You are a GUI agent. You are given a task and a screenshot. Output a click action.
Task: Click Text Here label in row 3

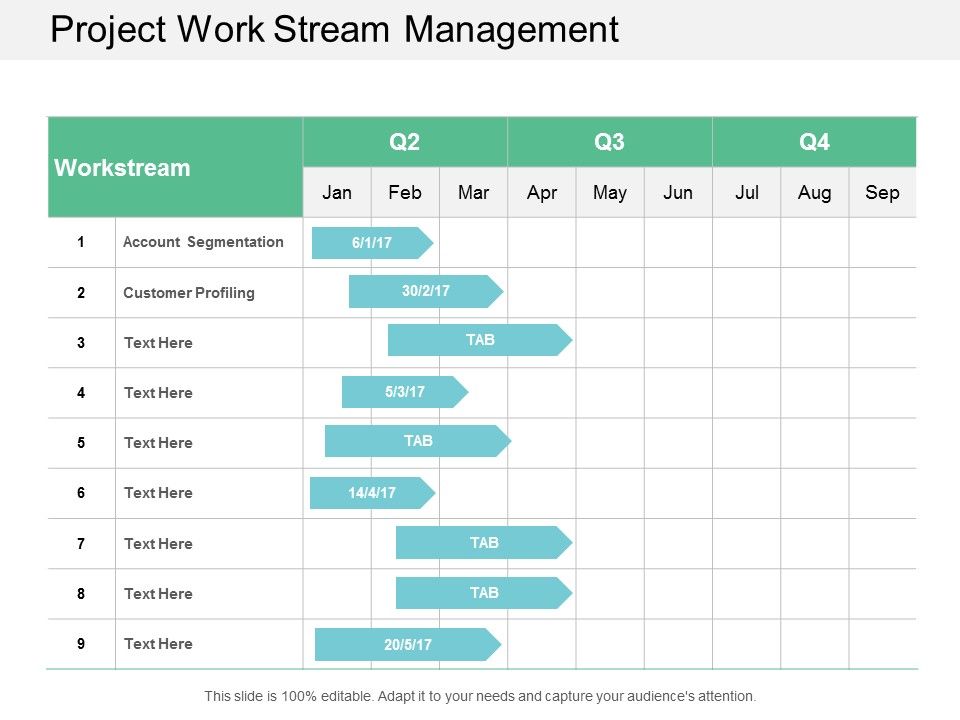point(158,343)
